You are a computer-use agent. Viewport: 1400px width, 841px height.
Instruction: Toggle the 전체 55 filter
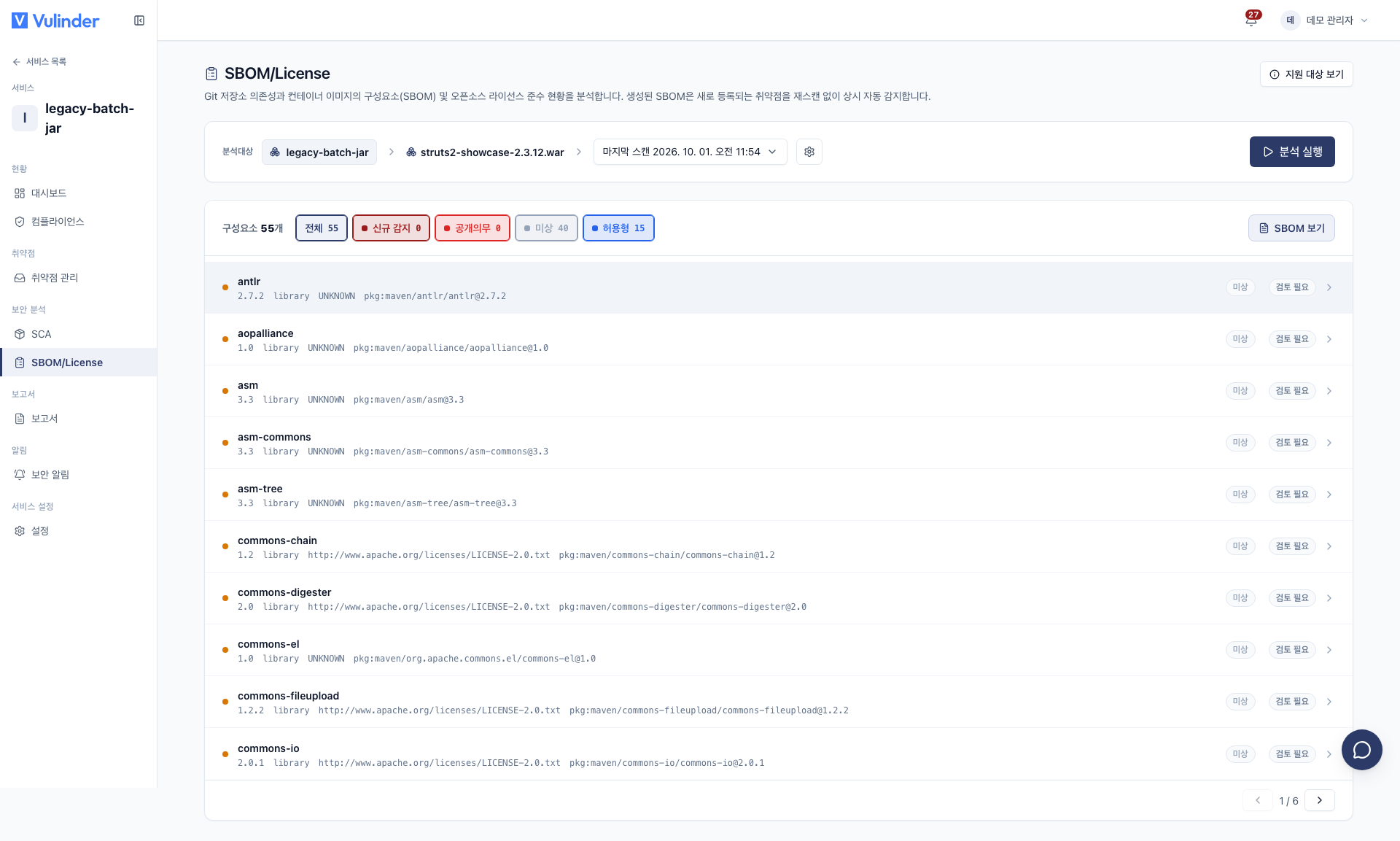tap(322, 228)
